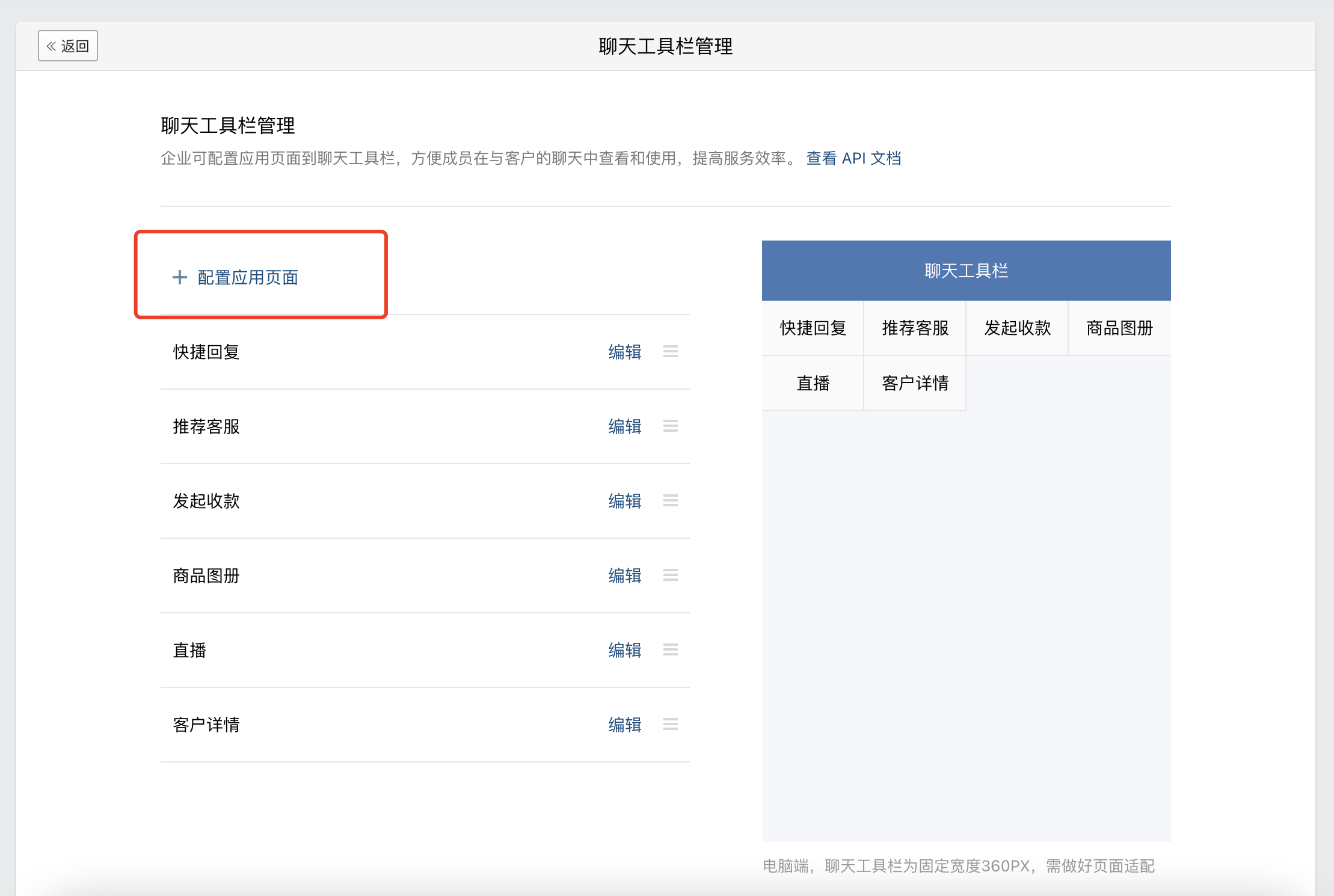The image size is (1334, 896).
Task: Click the 商品图册 list row name
Action: coord(206,575)
